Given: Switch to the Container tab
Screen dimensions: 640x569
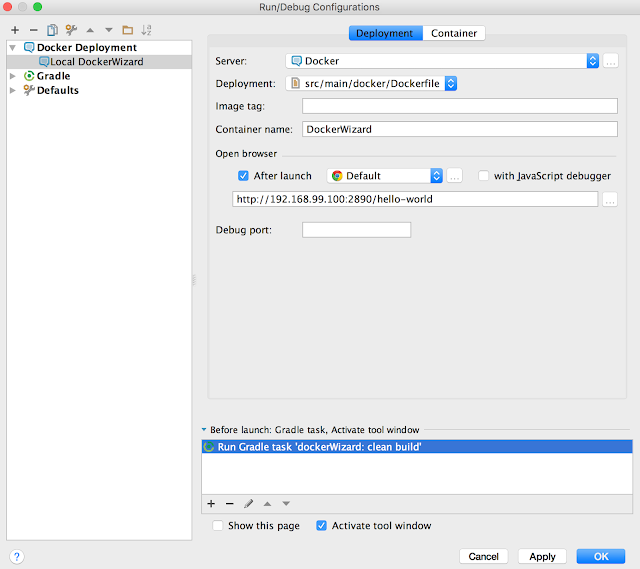Looking at the screenshot, I should (x=454, y=33).
